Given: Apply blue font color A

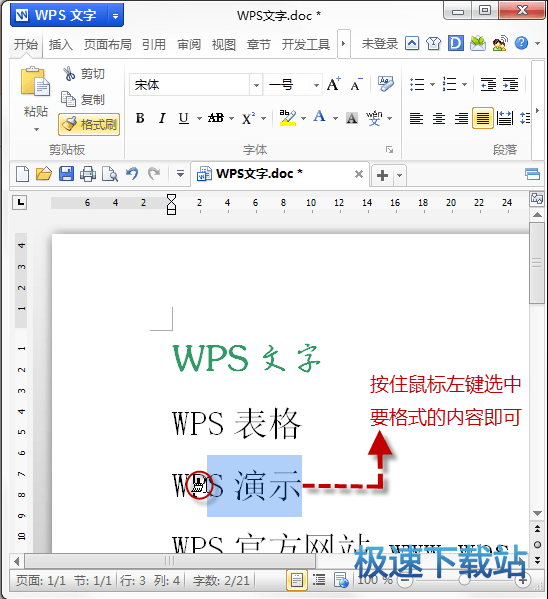Looking at the screenshot, I should 319,117.
